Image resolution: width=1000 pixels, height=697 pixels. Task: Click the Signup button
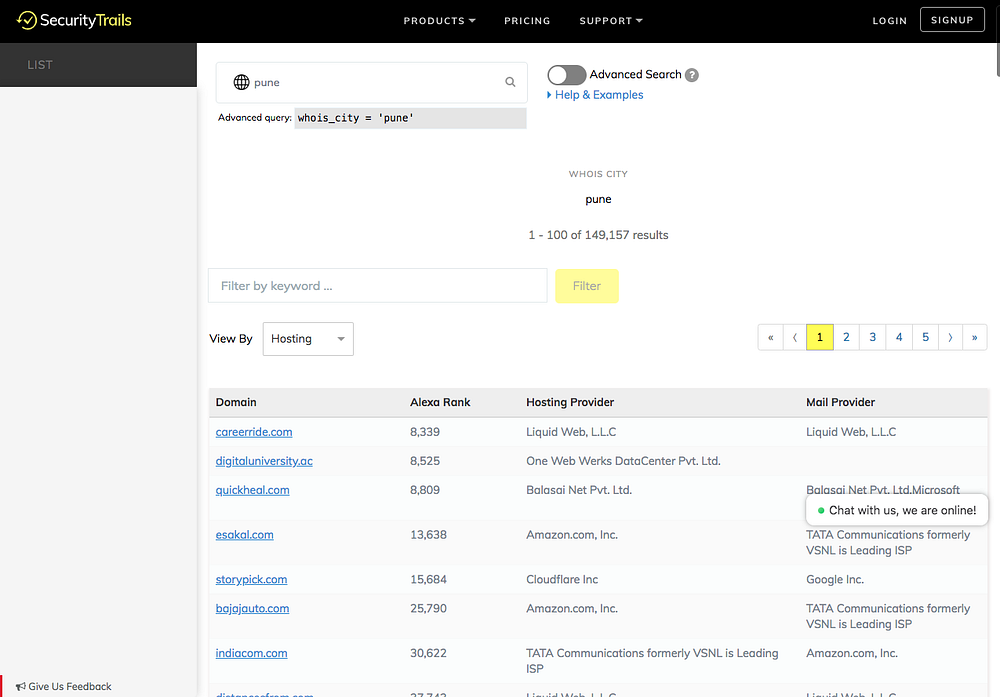pos(952,20)
